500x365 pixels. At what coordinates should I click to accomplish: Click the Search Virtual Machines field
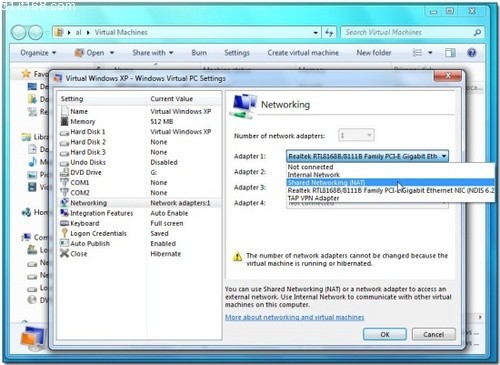407,33
